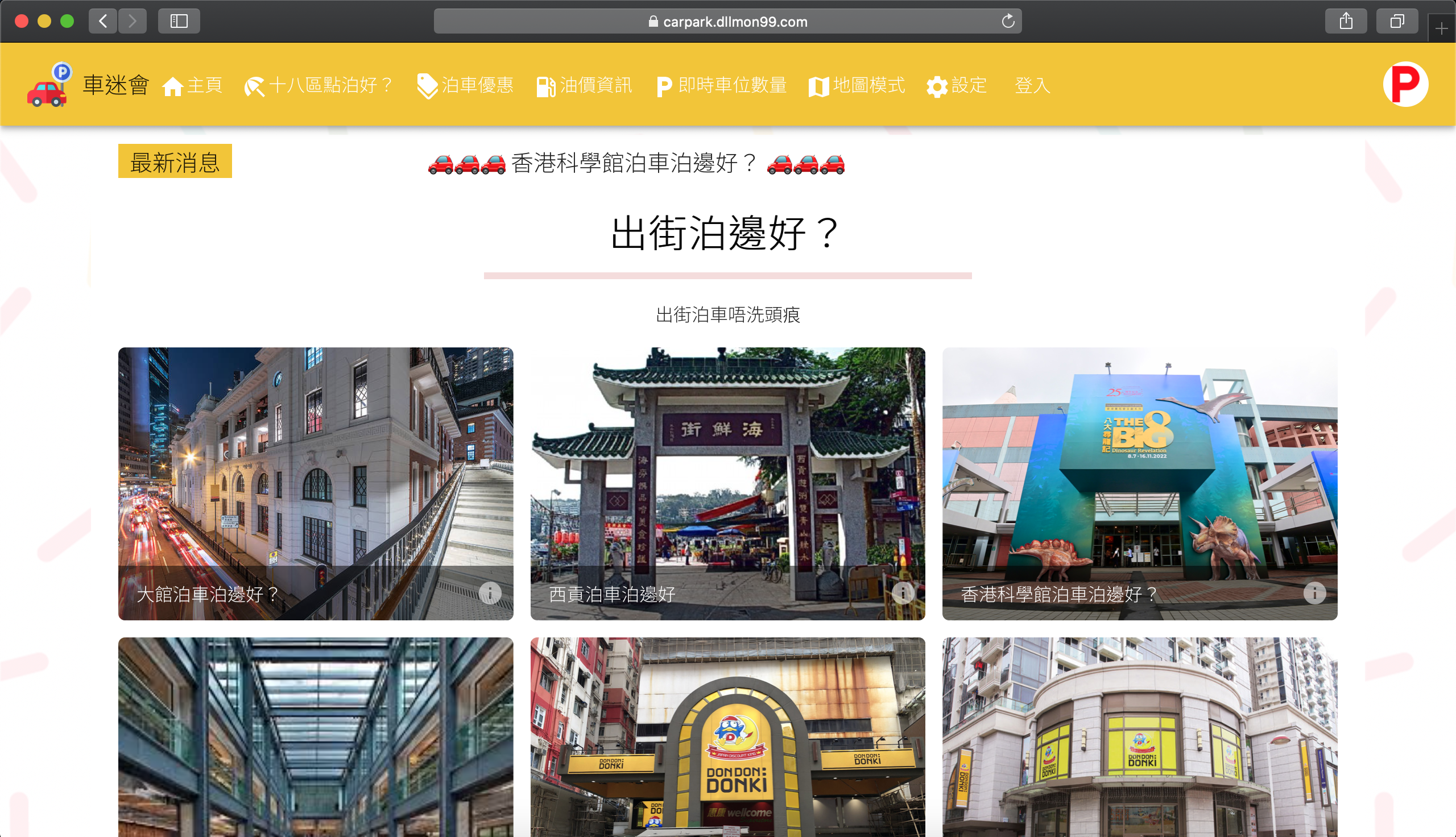Select 泊車優惠 in navigation bar

[x=465, y=85]
